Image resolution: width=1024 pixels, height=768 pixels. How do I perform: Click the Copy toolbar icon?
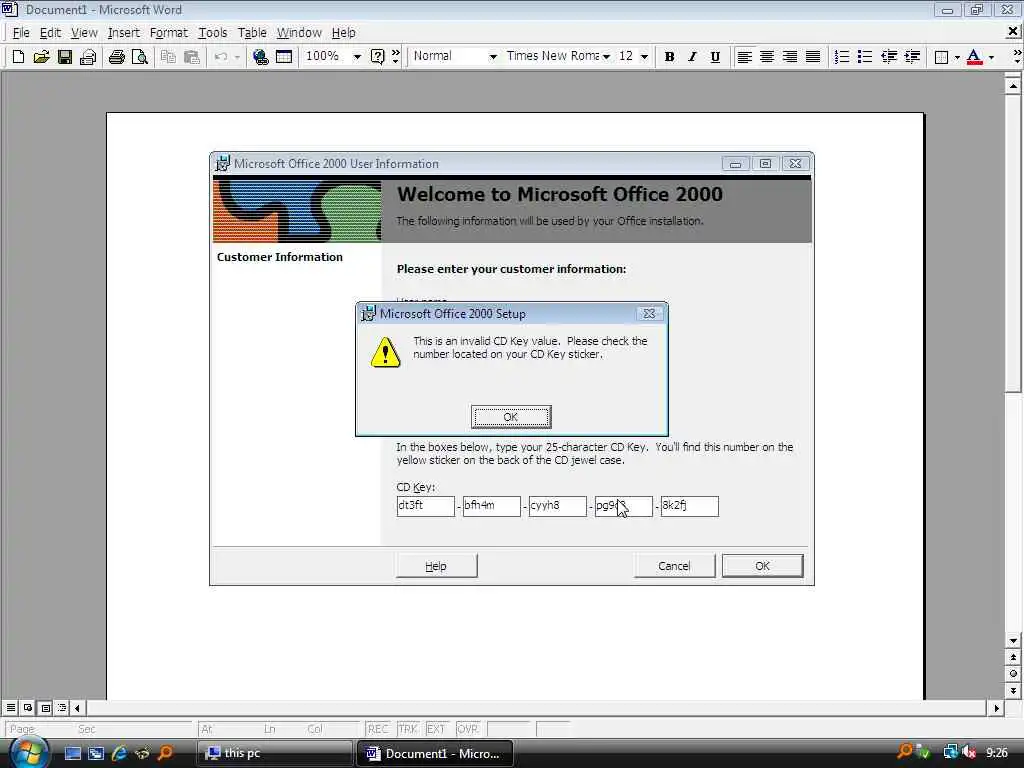168,57
